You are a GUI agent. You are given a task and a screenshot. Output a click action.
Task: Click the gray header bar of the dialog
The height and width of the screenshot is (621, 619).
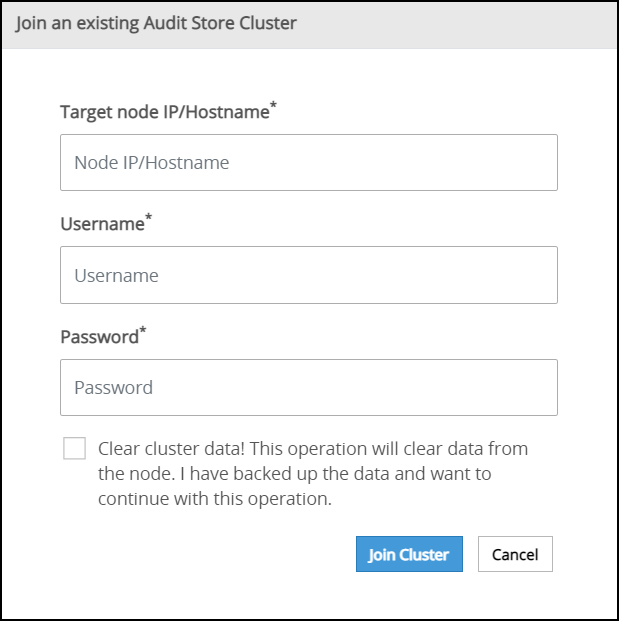(450, 23)
